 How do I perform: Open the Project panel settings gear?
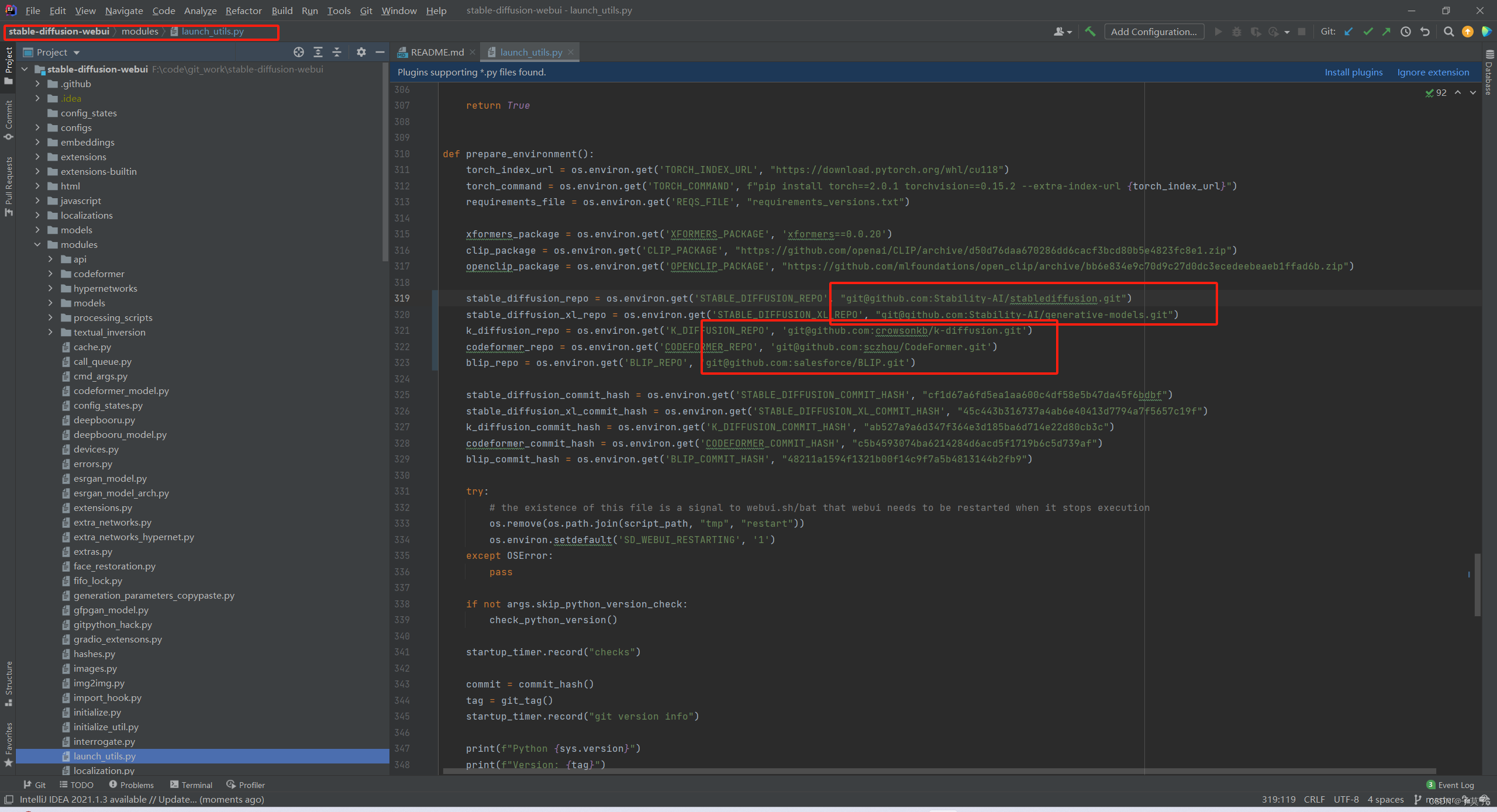click(x=361, y=52)
